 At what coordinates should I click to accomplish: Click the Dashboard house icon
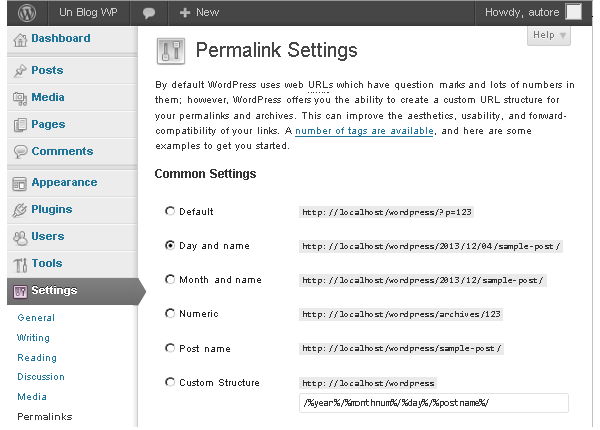click(19, 39)
